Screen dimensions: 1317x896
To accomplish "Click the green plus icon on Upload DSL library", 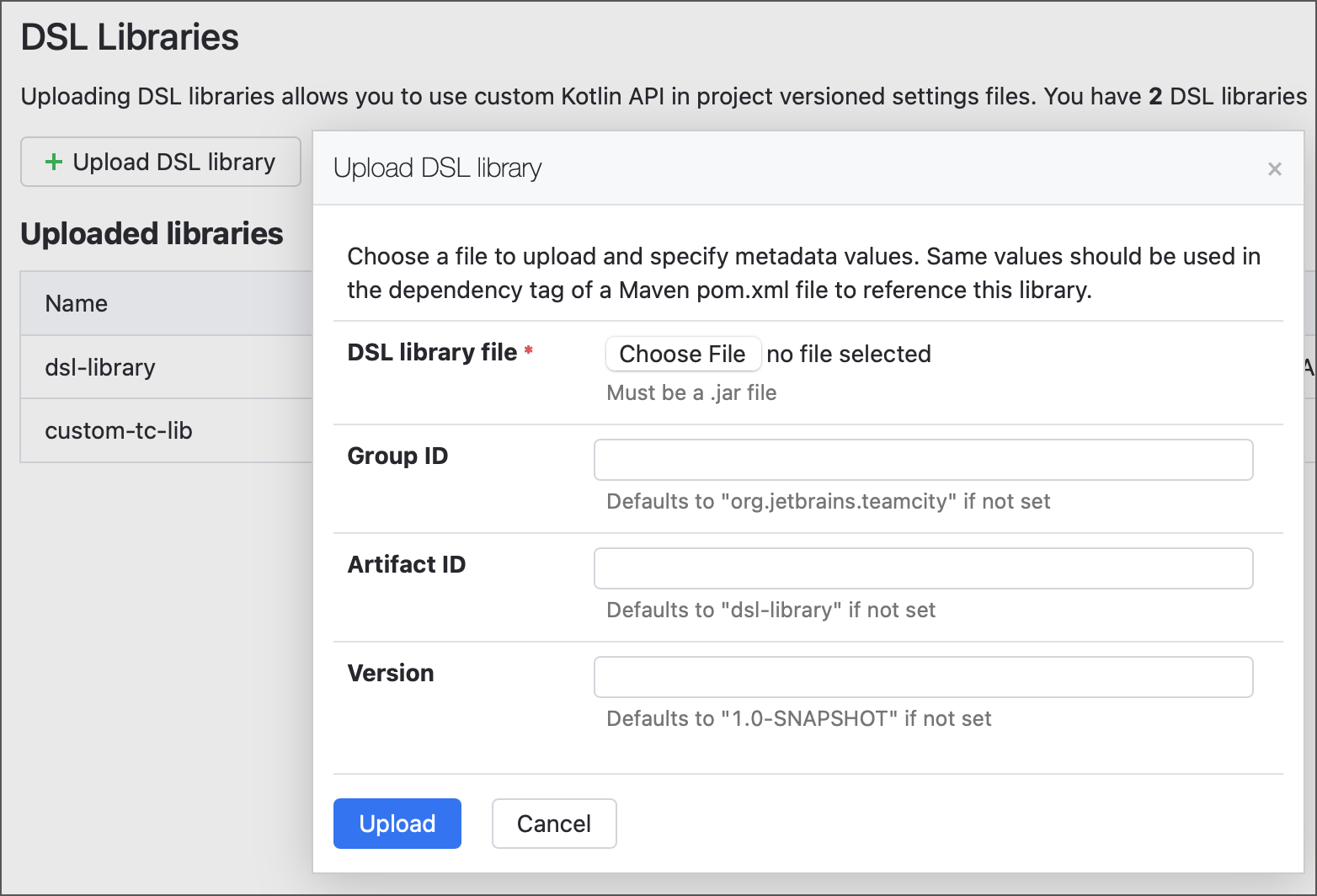I will [x=54, y=162].
